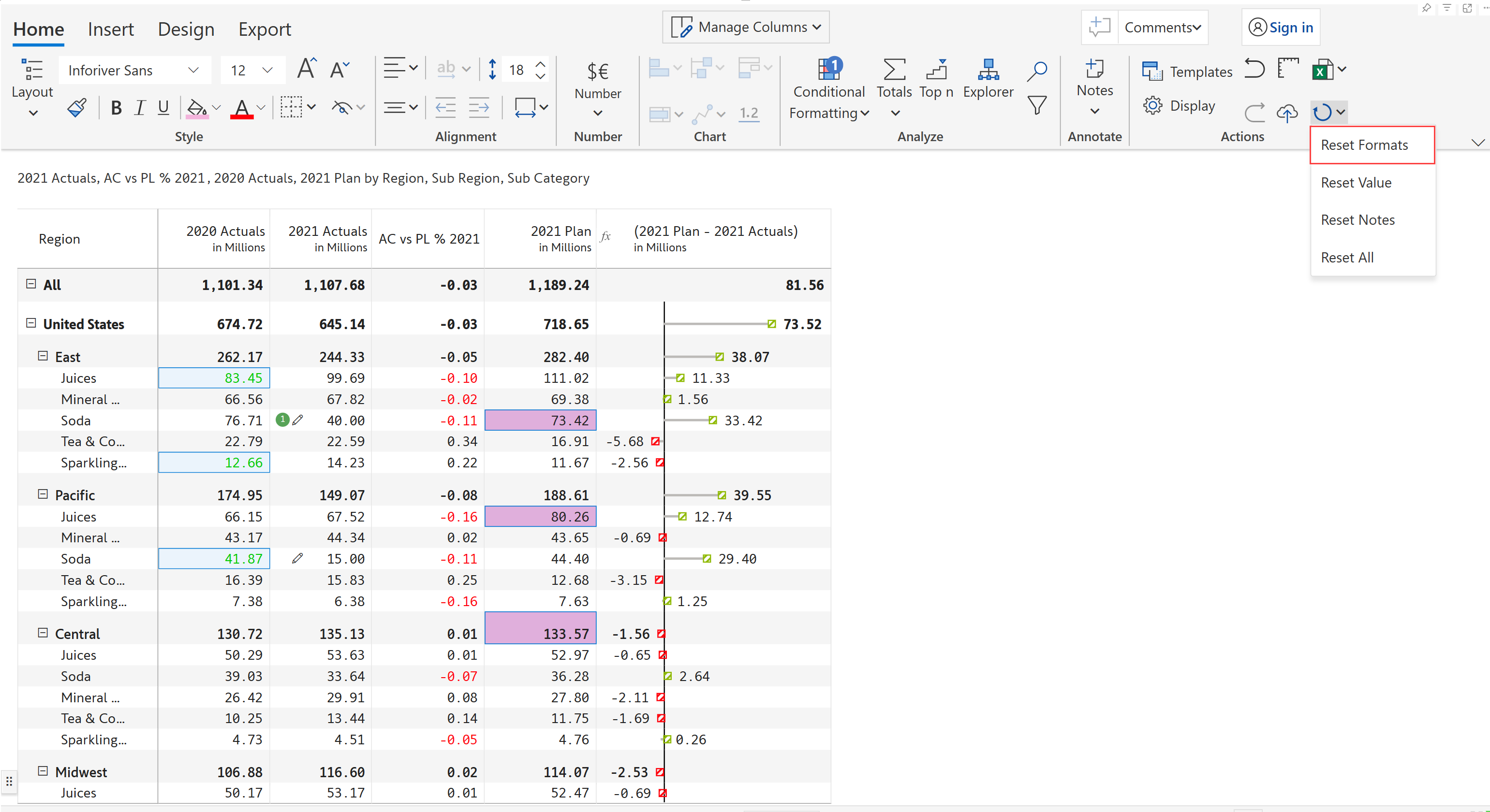Open Manage Columns dropdown
Image resolution: width=1490 pixels, height=812 pixels.
(x=746, y=27)
